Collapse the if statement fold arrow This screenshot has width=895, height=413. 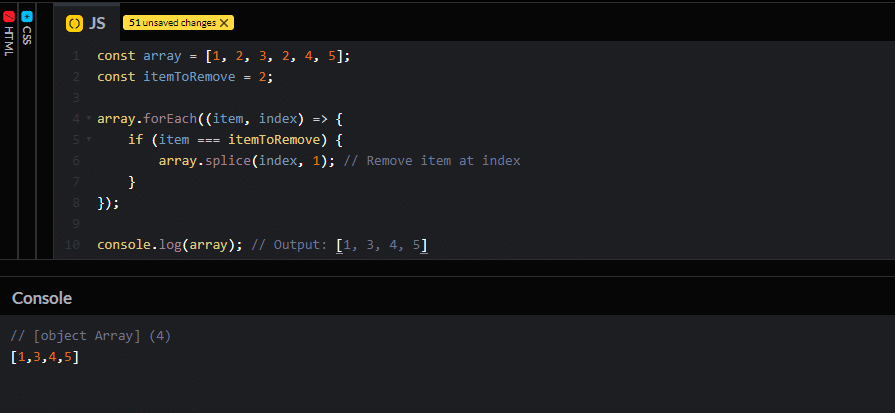89,140
